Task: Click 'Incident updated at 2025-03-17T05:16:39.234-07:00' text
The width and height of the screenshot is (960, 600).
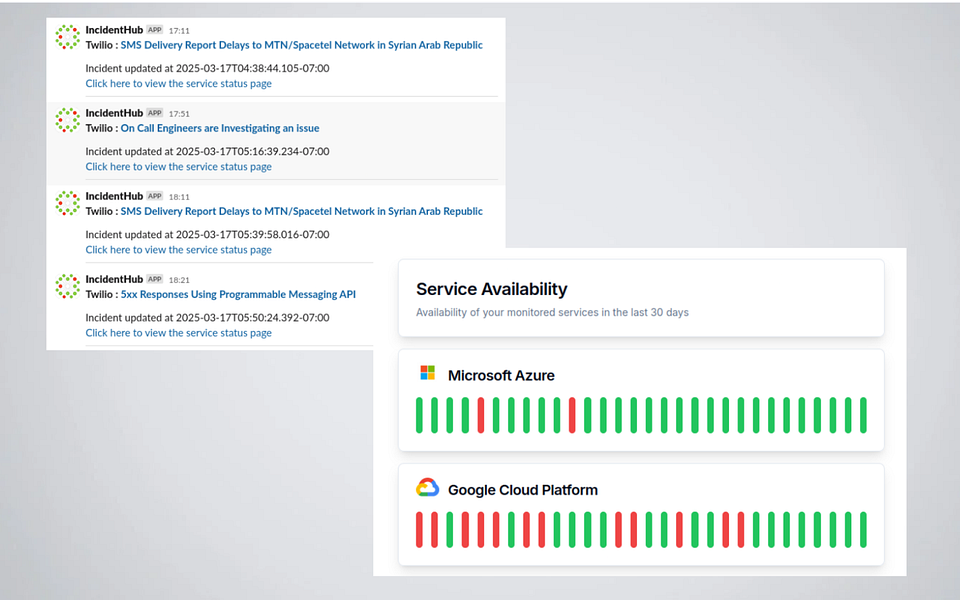Action: 207,151
